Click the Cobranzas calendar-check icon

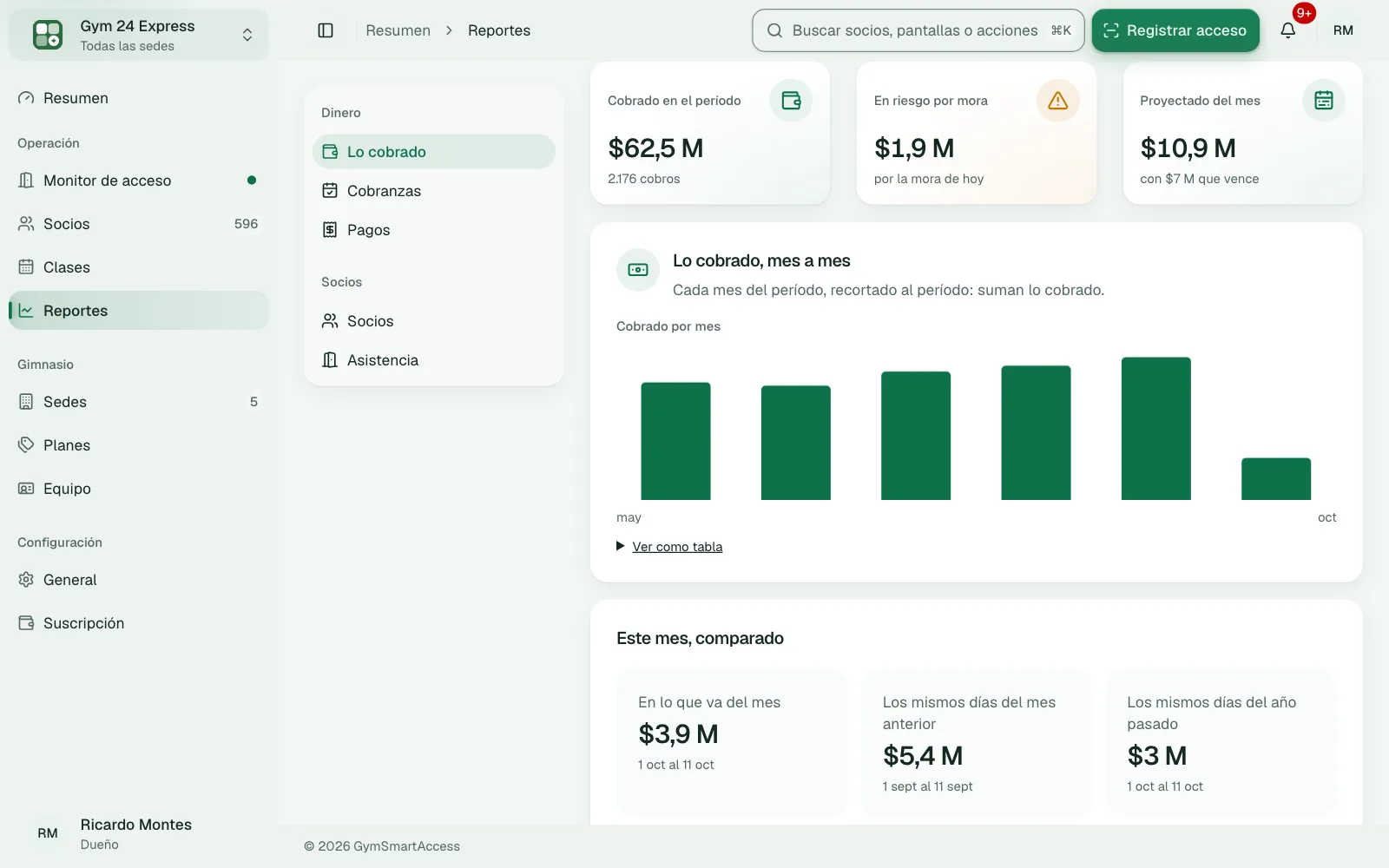pyautogui.click(x=330, y=191)
